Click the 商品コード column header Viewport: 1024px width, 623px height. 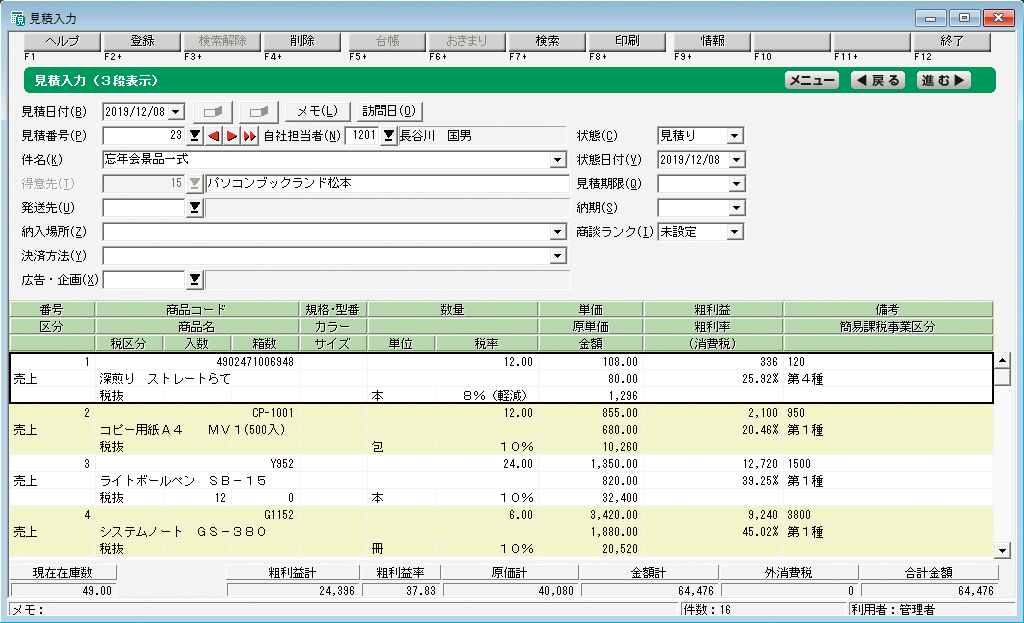[x=197, y=310]
